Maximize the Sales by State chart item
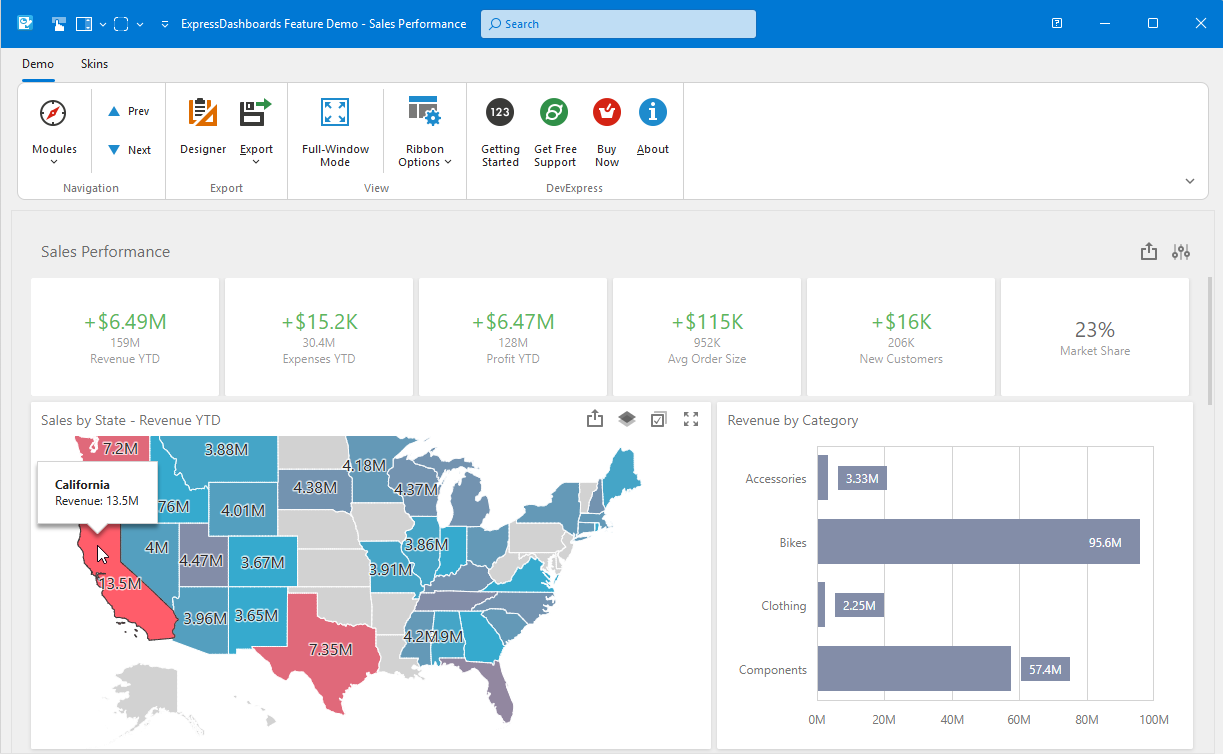This screenshot has width=1223, height=754. click(x=691, y=419)
